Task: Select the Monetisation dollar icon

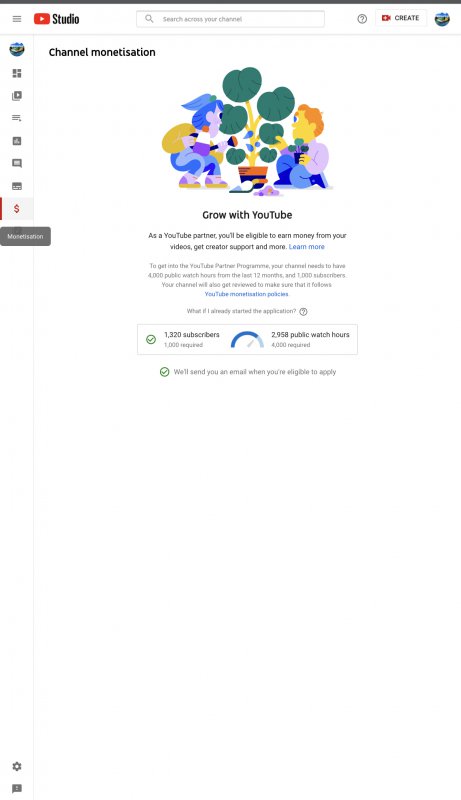Action: [x=17, y=209]
